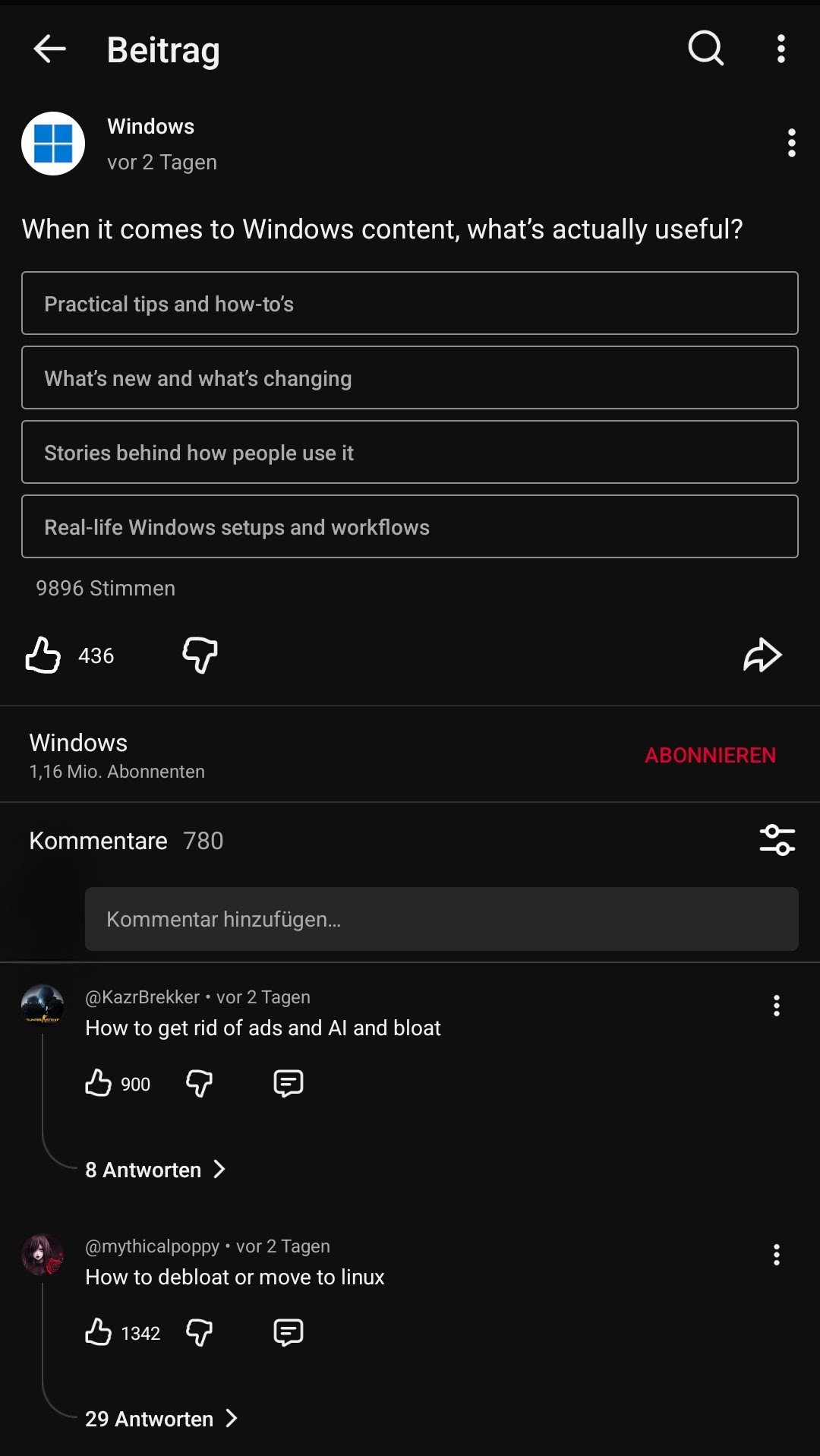Expand the 29 Antworten replies

pos(161,1419)
